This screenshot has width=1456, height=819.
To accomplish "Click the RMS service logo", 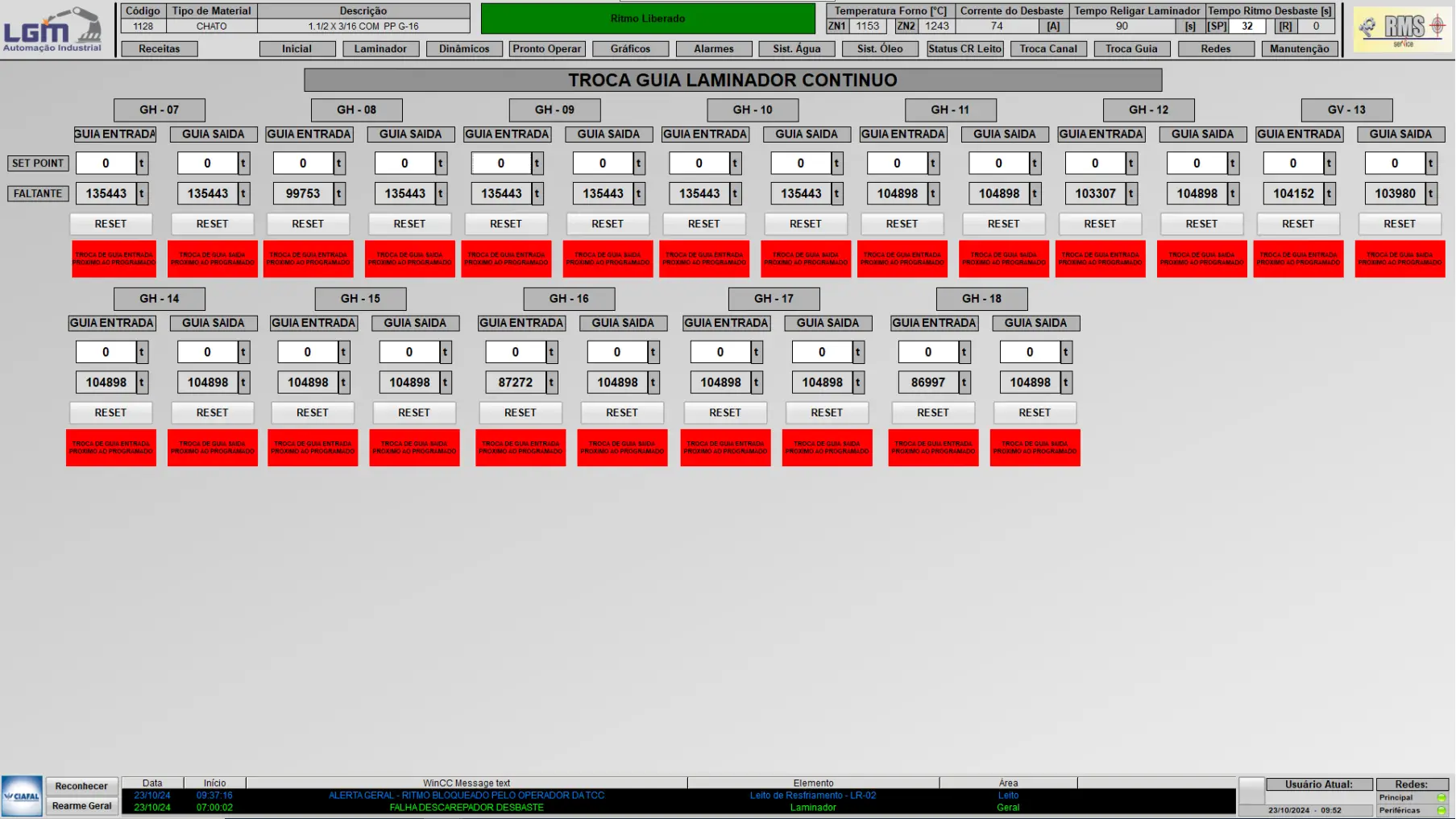I will pos(1403,30).
